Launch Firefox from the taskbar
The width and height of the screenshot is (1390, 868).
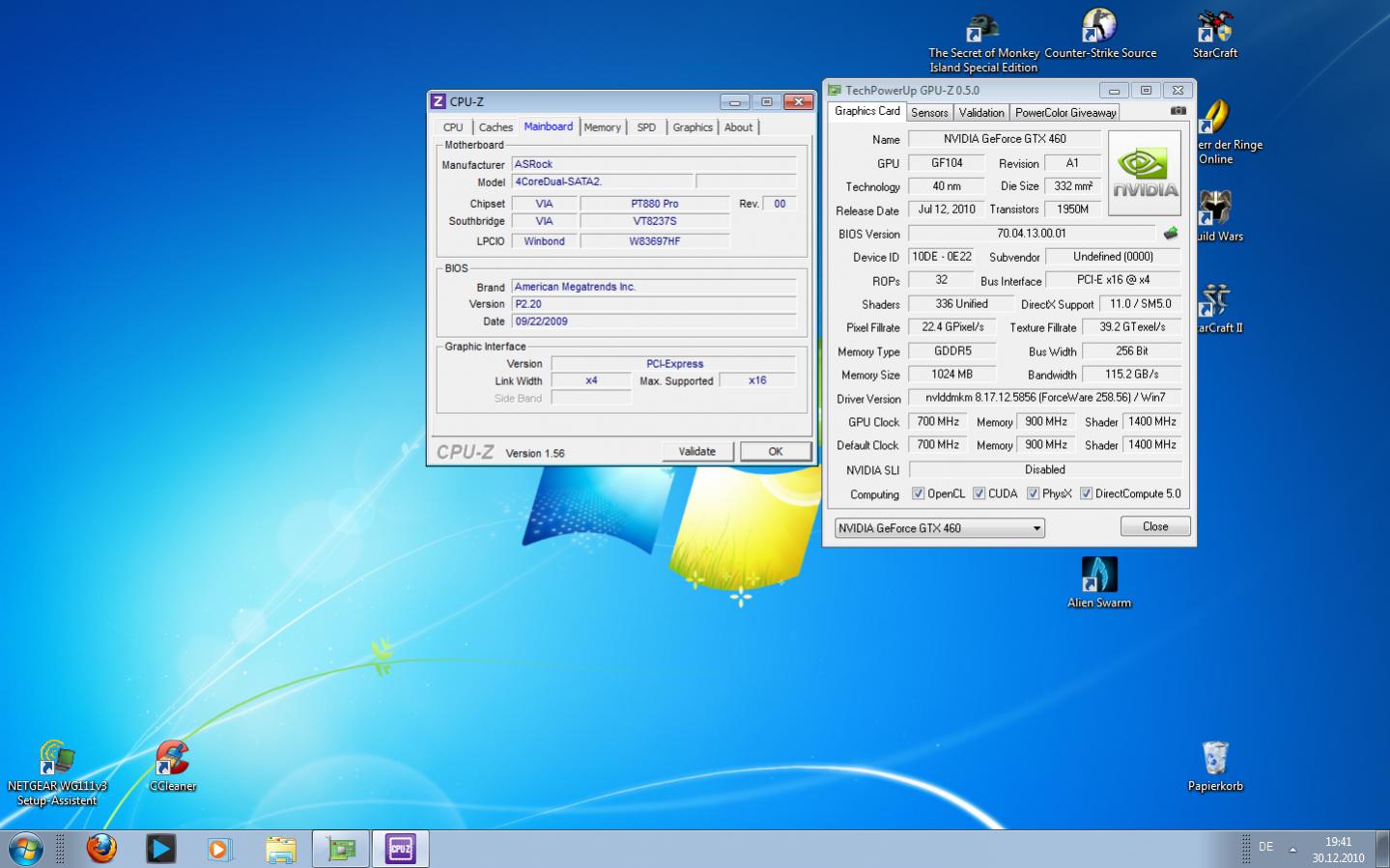(x=101, y=849)
